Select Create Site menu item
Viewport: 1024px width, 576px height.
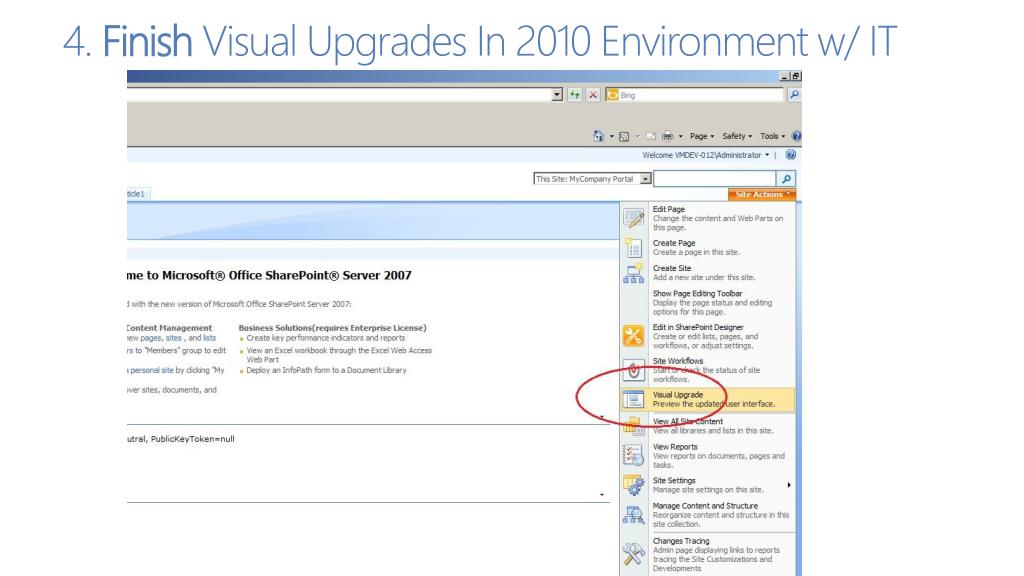click(x=707, y=272)
